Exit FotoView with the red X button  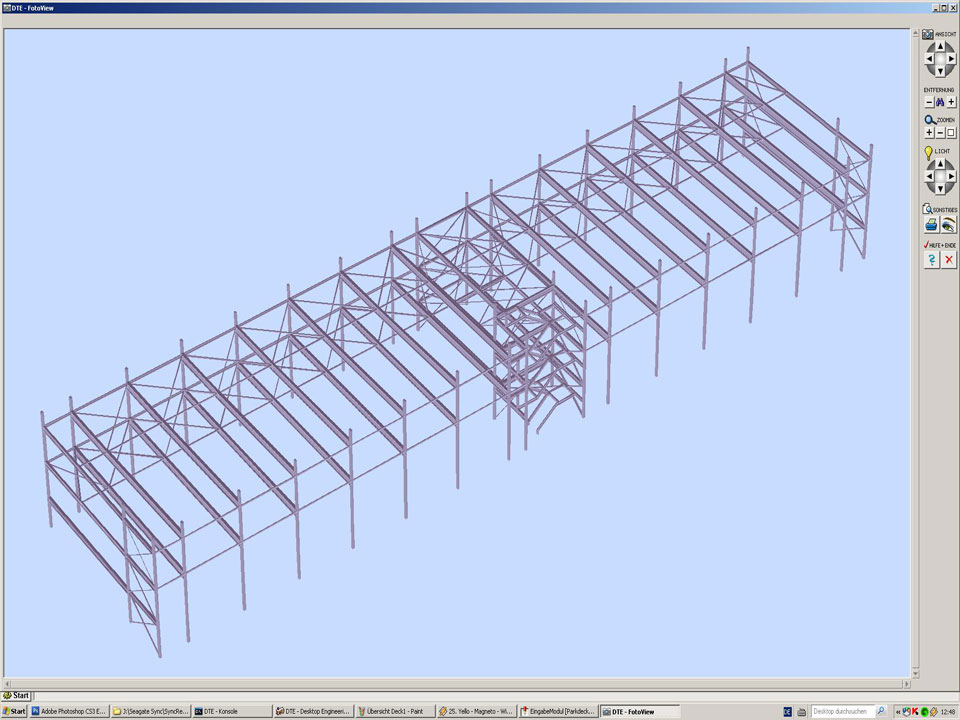tap(949, 259)
